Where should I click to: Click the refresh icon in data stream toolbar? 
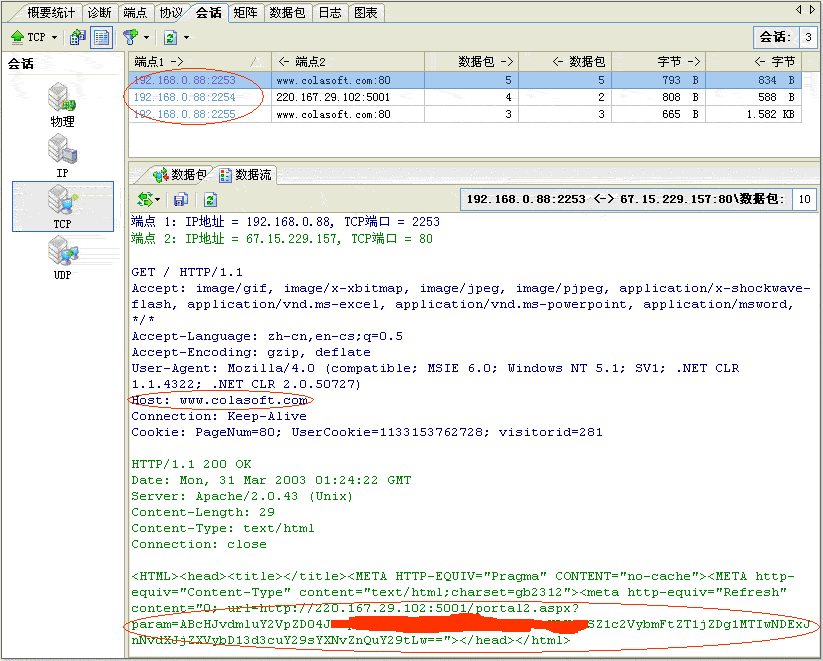[210, 200]
